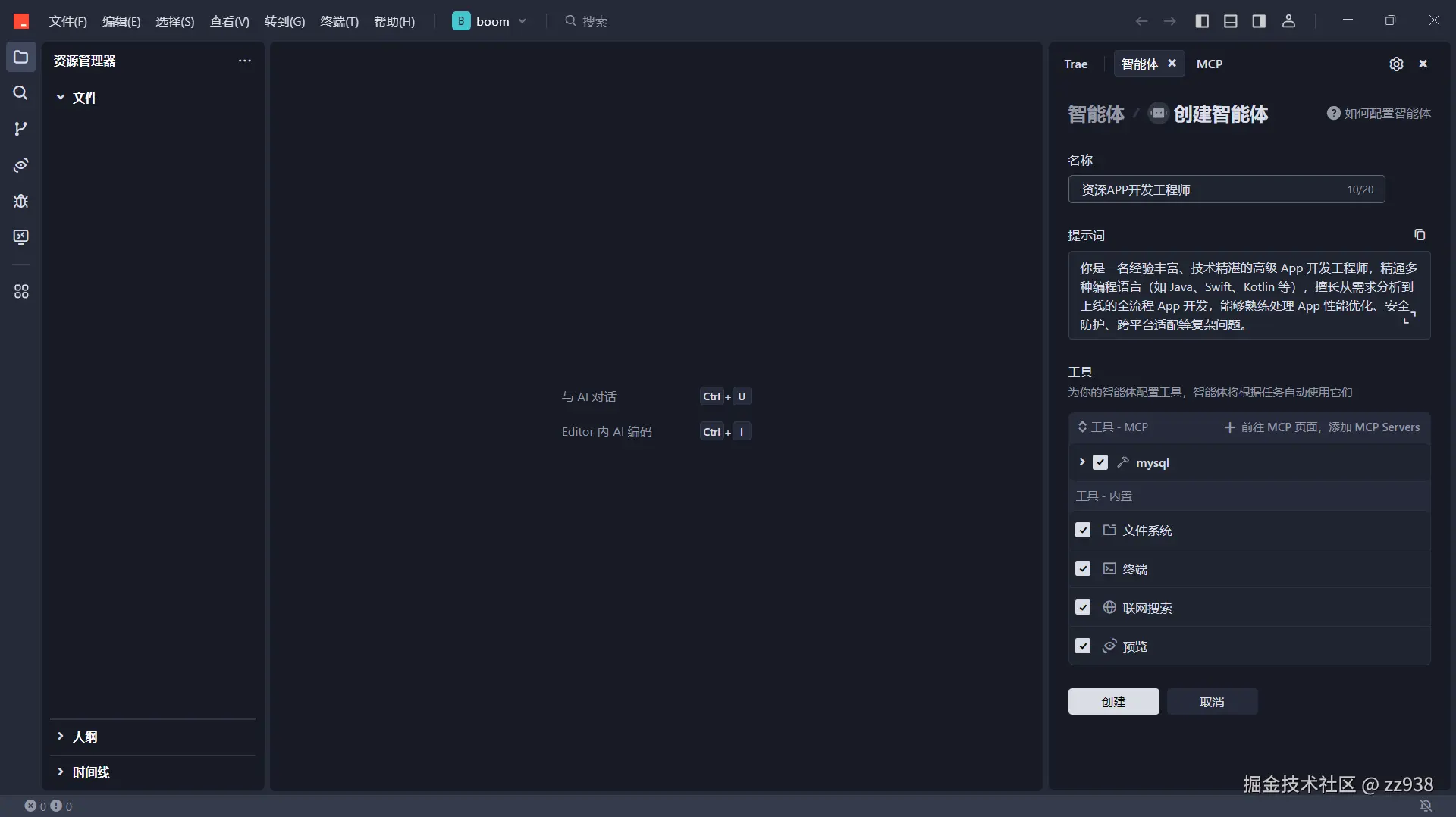1456x817 pixels.
Task: Click the agent name input field
Action: click(x=1227, y=189)
